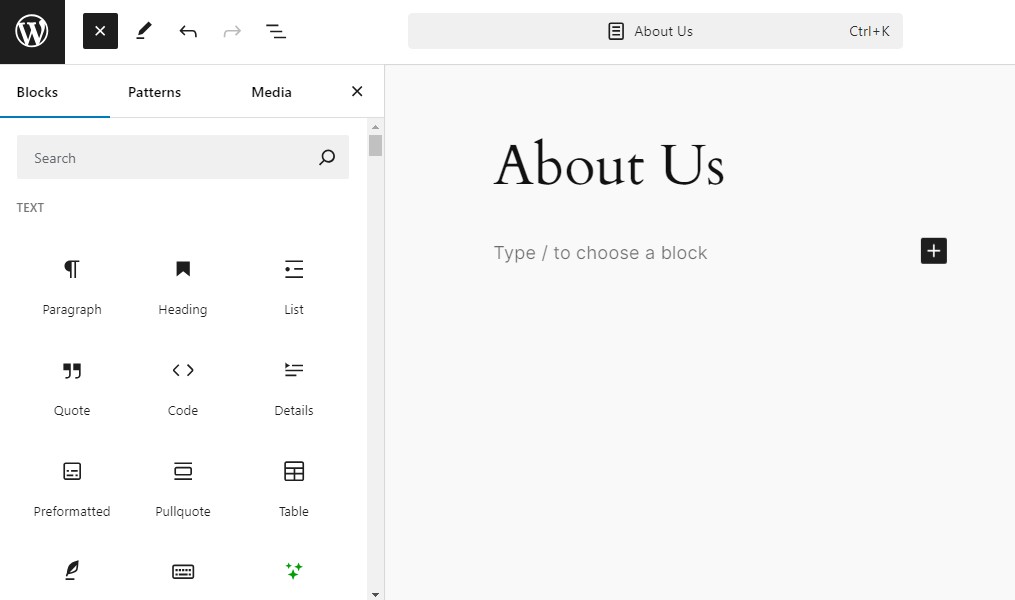Click the black plus add block button
Viewport: 1015px width, 600px height.
point(933,250)
